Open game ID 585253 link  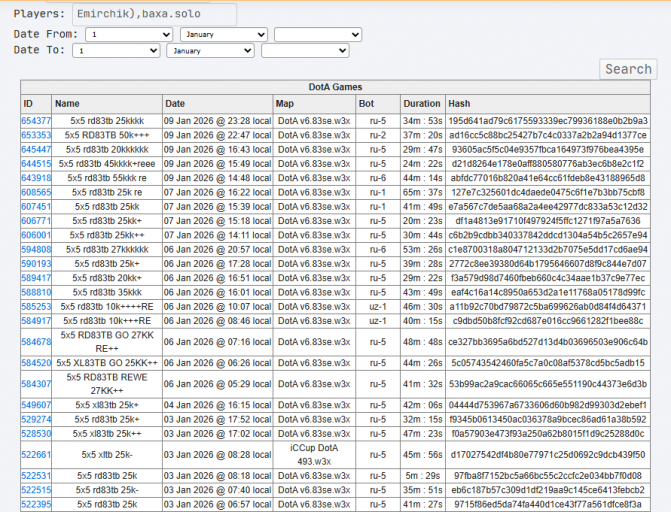click(x=36, y=307)
